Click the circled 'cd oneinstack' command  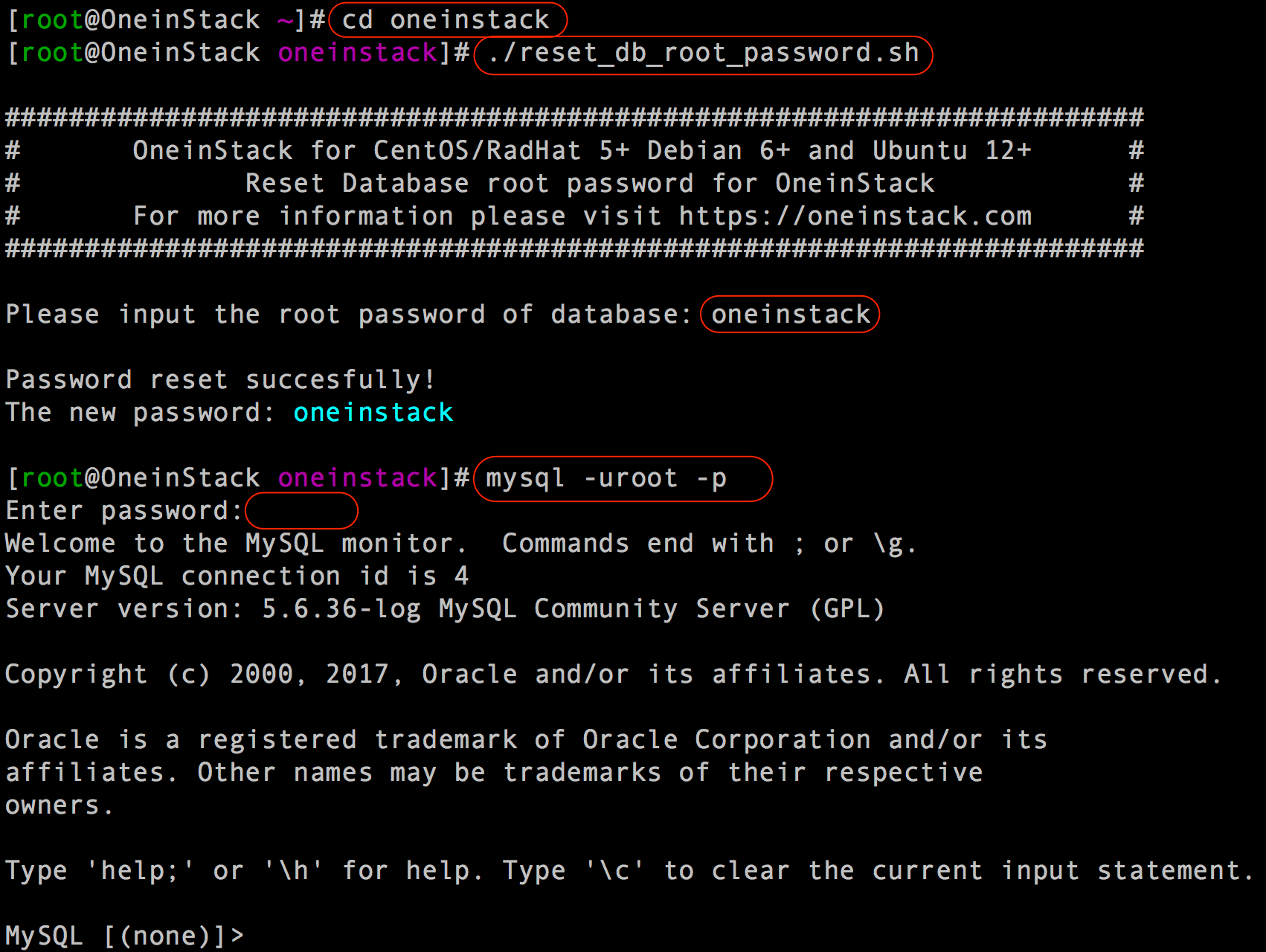coord(447,19)
